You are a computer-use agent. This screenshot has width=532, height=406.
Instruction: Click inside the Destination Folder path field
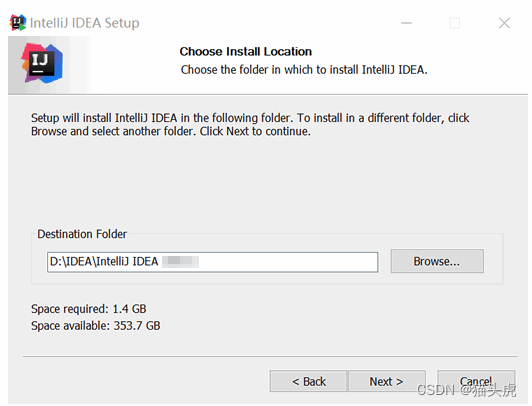click(x=212, y=262)
